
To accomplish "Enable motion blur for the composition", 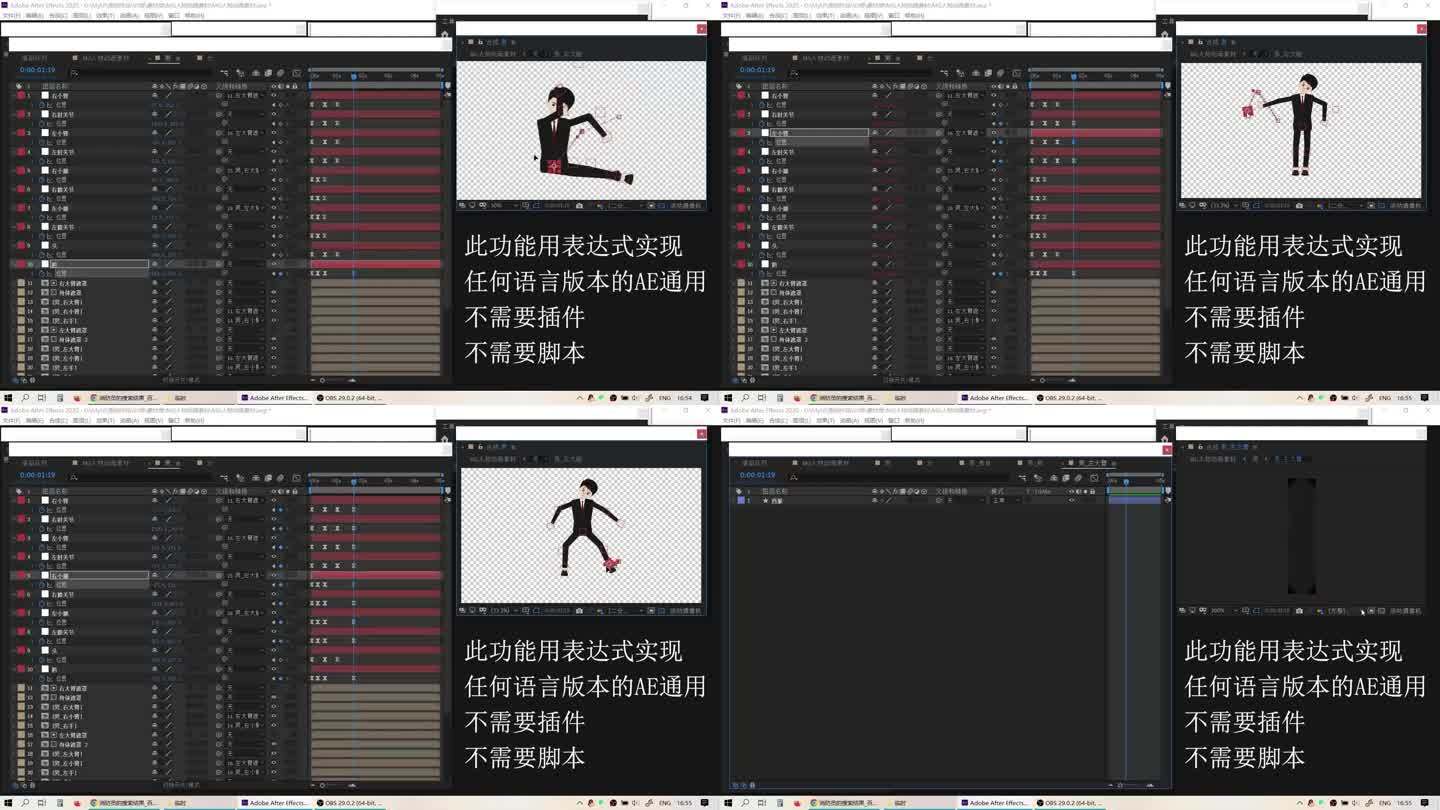I will click(280, 73).
